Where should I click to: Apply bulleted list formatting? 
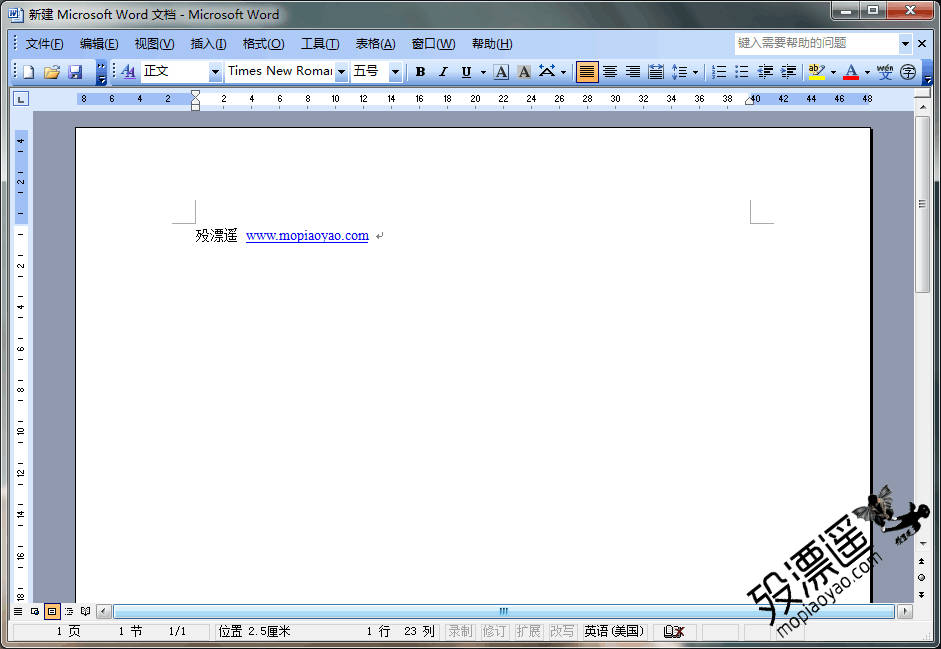(x=742, y=72)
